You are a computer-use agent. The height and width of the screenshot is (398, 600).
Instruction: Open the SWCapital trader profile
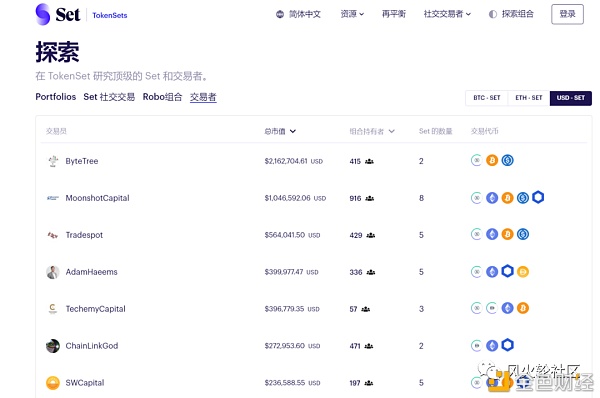85,383
